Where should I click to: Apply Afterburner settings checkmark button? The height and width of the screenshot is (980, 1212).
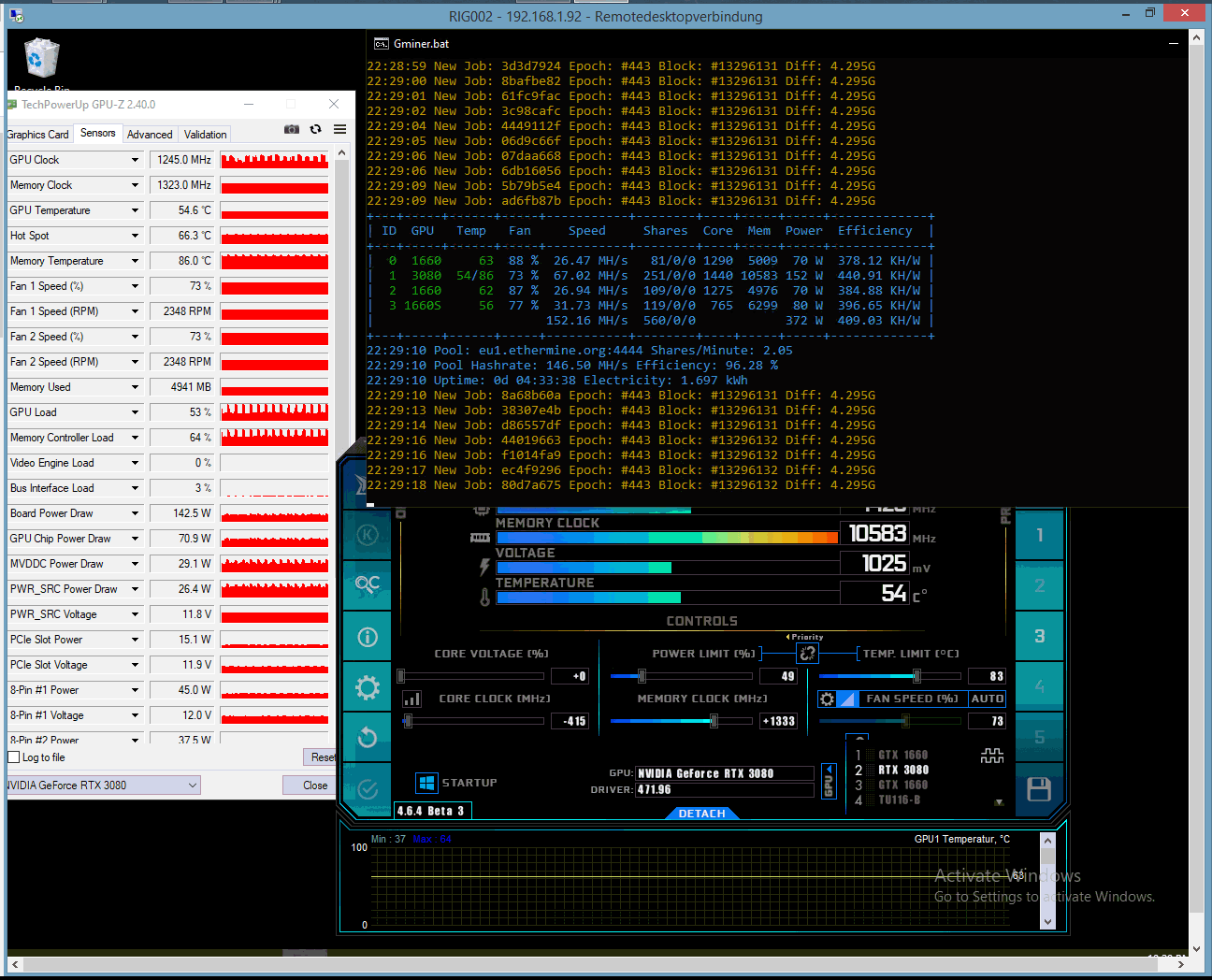click(367, 789)
